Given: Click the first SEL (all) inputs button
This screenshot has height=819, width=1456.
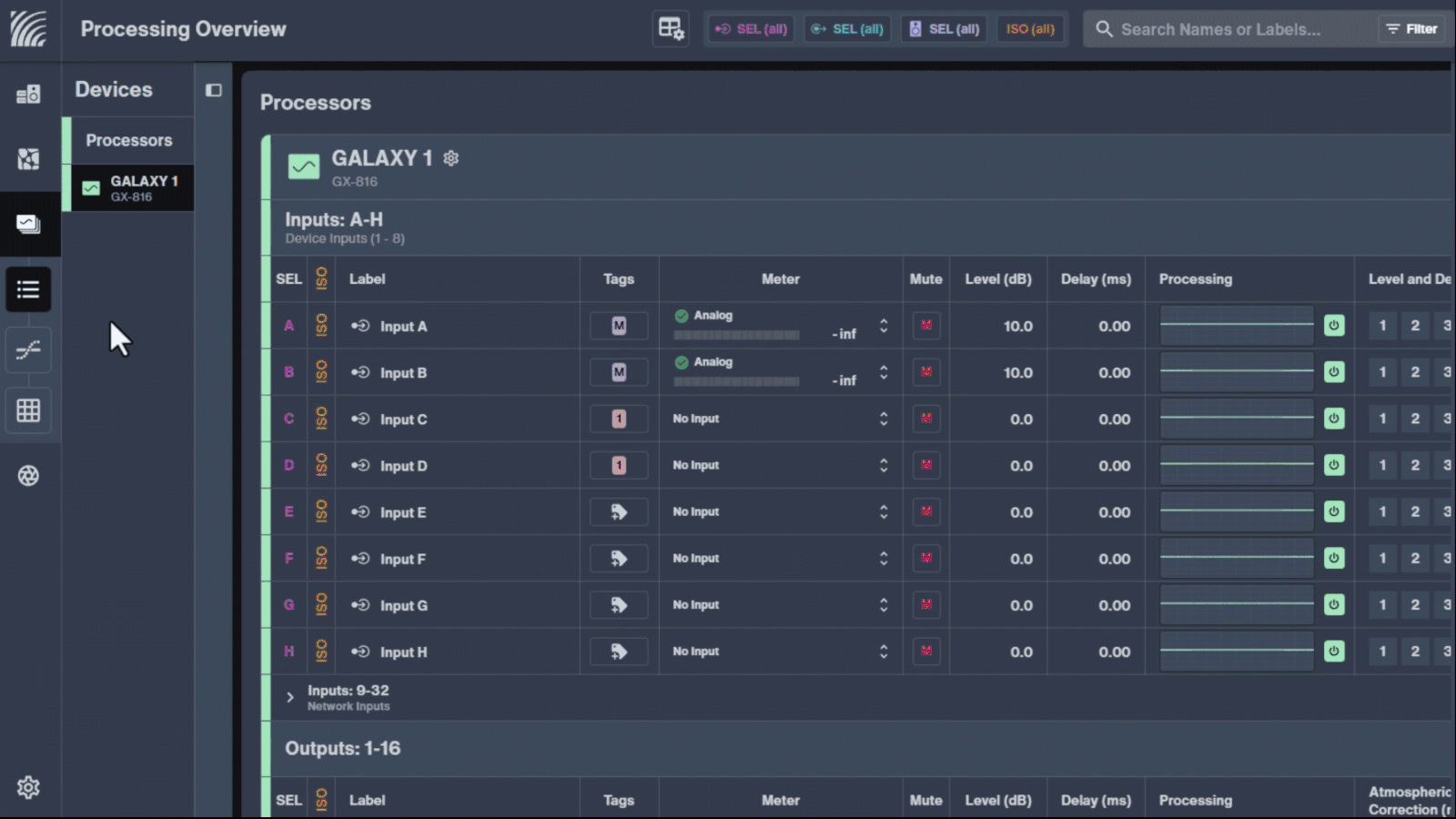Looking at the screenshot, I should tap(751, 29).
